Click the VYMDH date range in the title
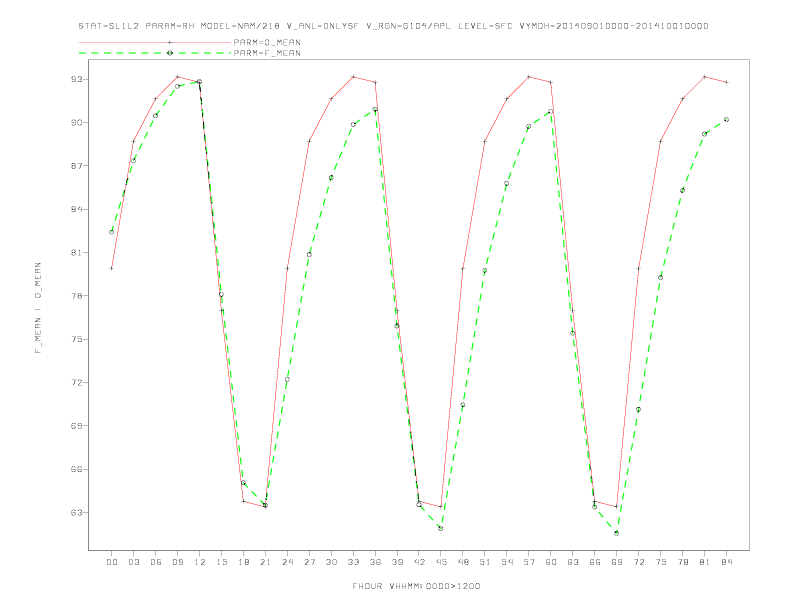This screenshot has height=612, width=792. point(614,26)
